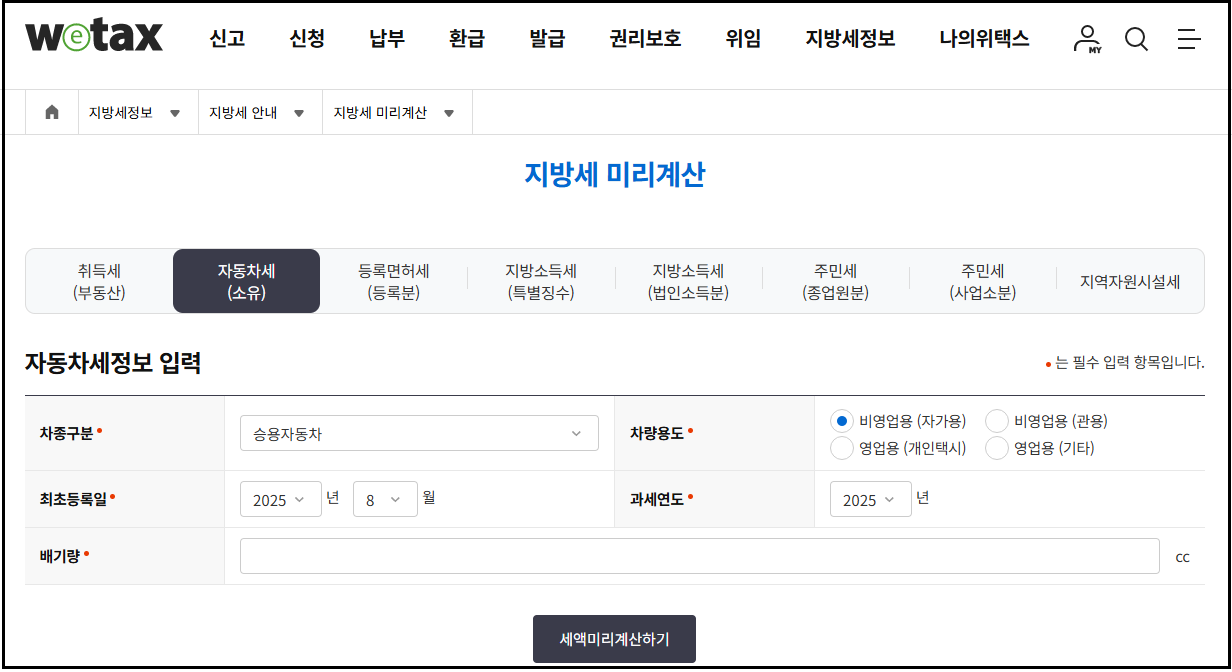Select the 영업용 (기타) radio button
Image resolution: width=1232 pixels, height=672 pixels.
tap(996, 448)
